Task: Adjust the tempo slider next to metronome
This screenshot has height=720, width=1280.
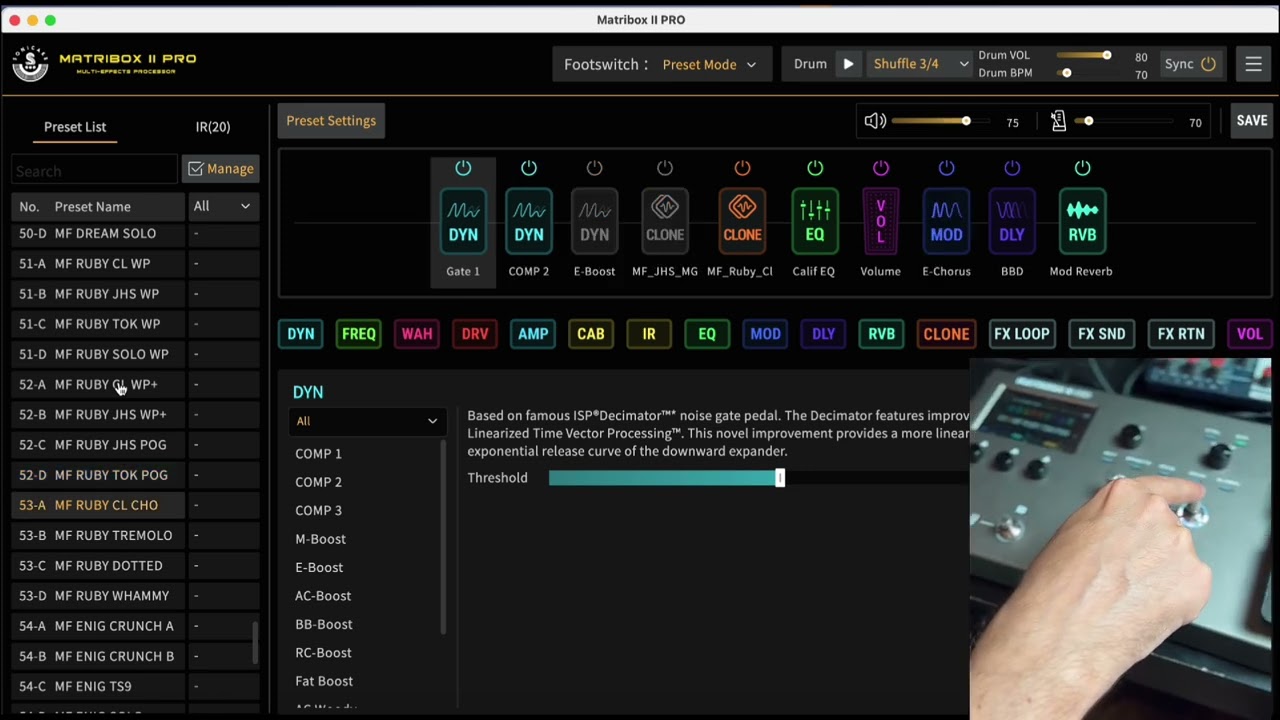Action: pyautogui.click(x=1125, y=121)
